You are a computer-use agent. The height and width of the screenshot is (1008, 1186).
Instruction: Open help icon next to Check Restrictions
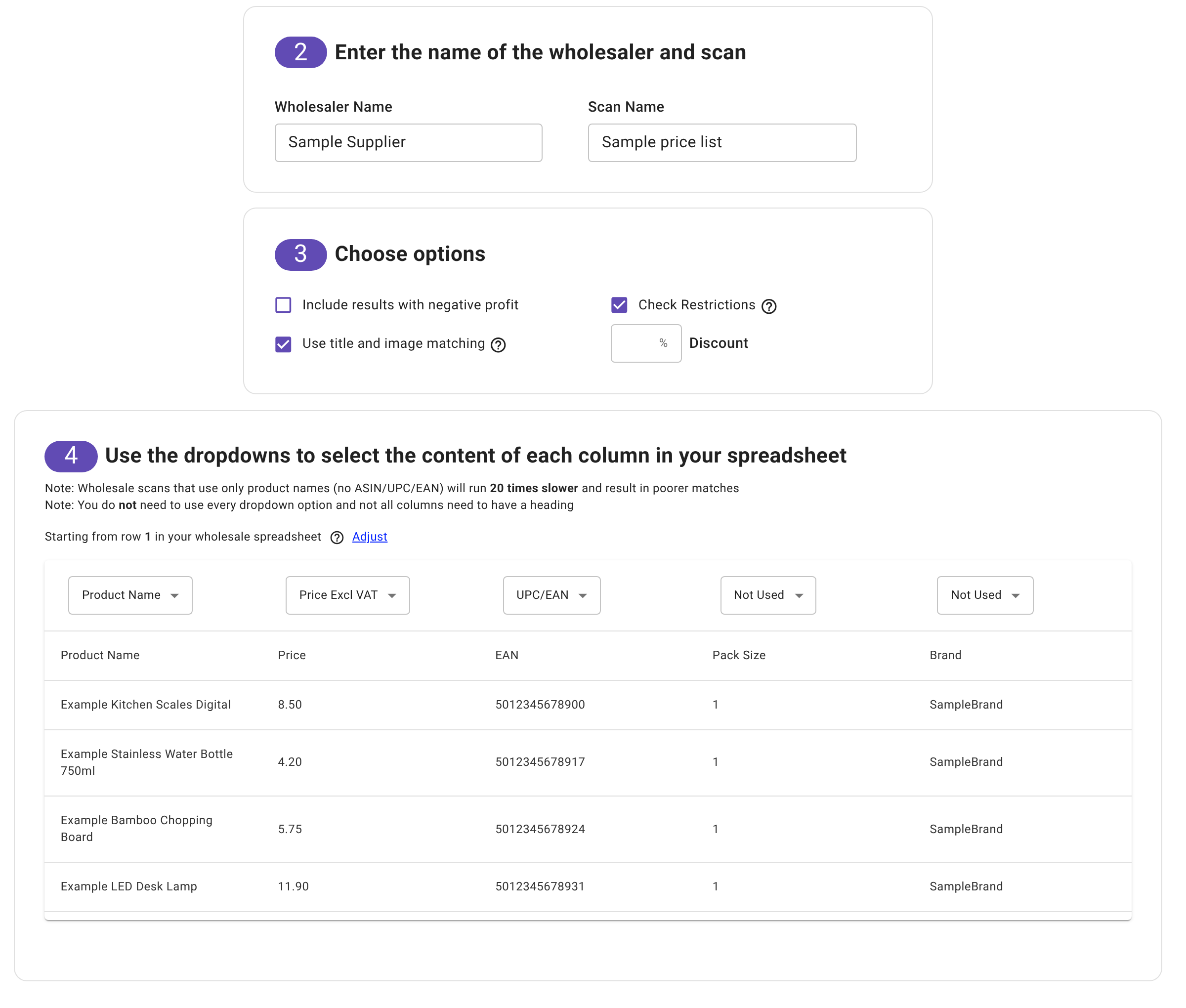(769, 306)
